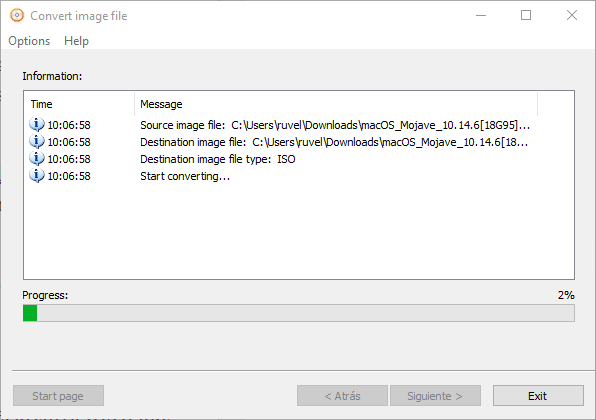The height and width of the screenshot is (420, 596).
Task: Click the info icon beside Source image file
Action: [36, 125]
